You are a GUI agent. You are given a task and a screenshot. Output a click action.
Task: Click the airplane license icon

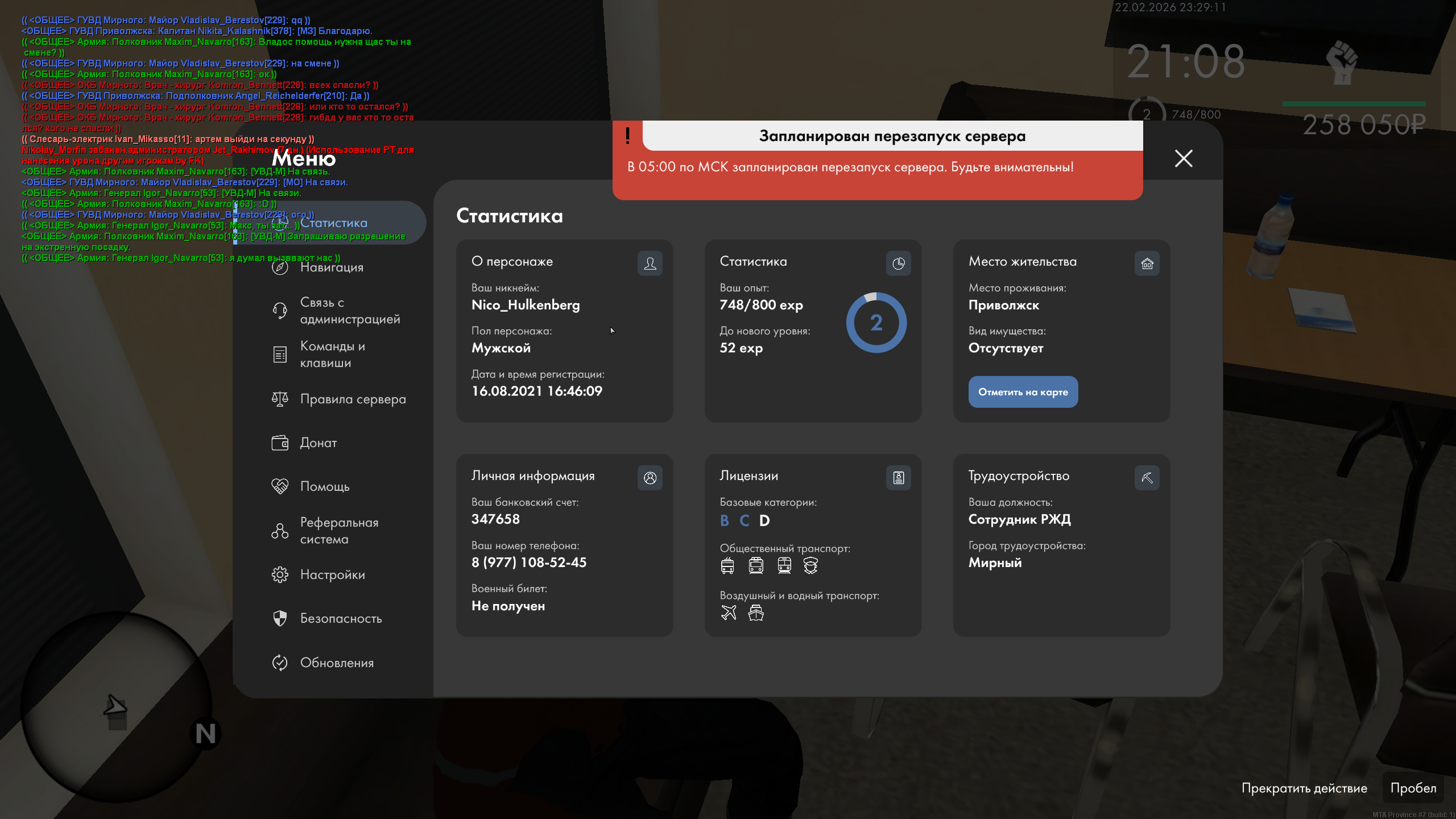pos(729,613)
